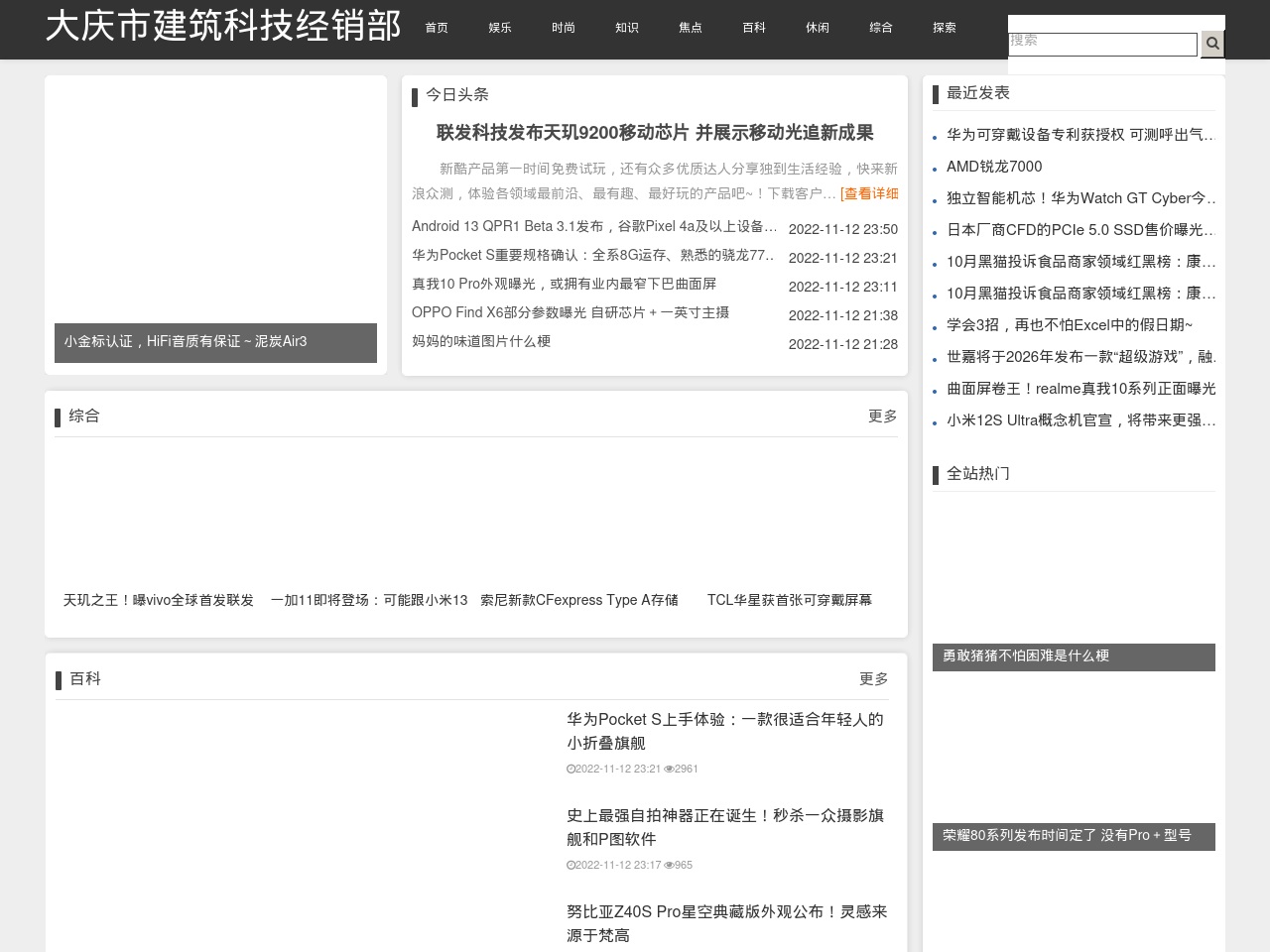Open 努比亚Z40S Pro星空典藏版 article

coord(727,924)
